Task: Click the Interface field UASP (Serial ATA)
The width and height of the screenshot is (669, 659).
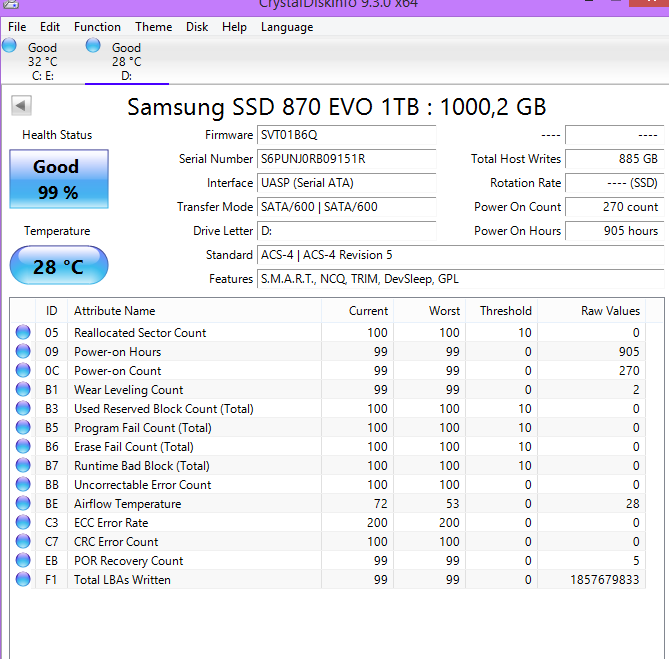Action: [346, 183]
